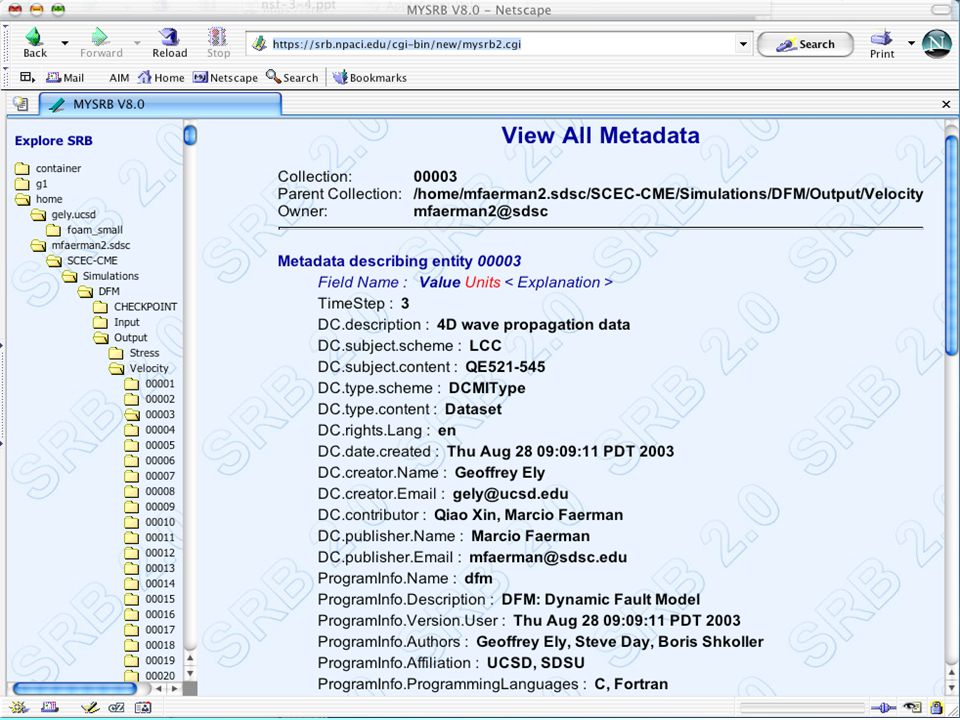The height and width of the screenshot is (720, 960).
Task: Click the Mail component icon in status bar
Action: (50, 708)
